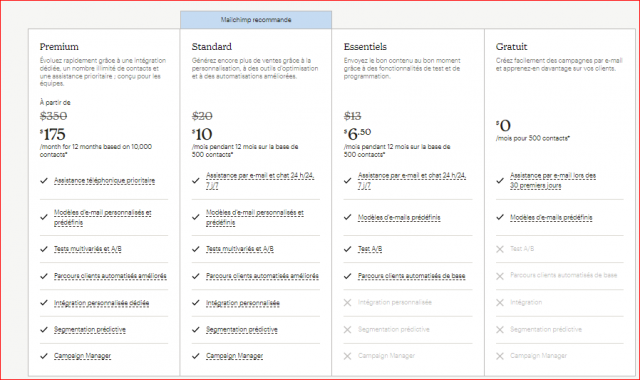Select the Standard plan heading
Viewport: 640px width, 380px height.
(x=212, y=47)
